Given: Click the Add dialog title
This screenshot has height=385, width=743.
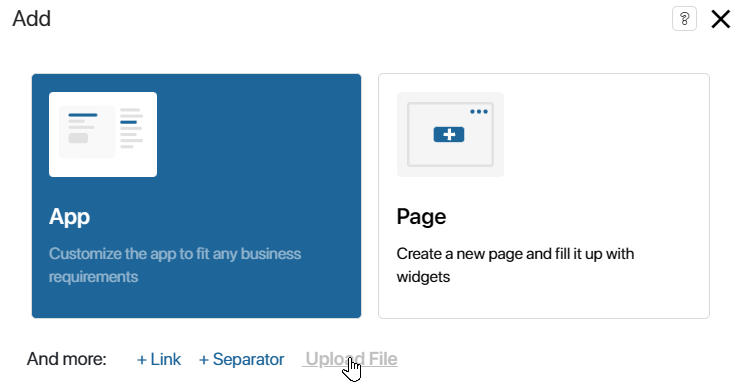Looking at the screenshot, I should click(x=32, y=19).
